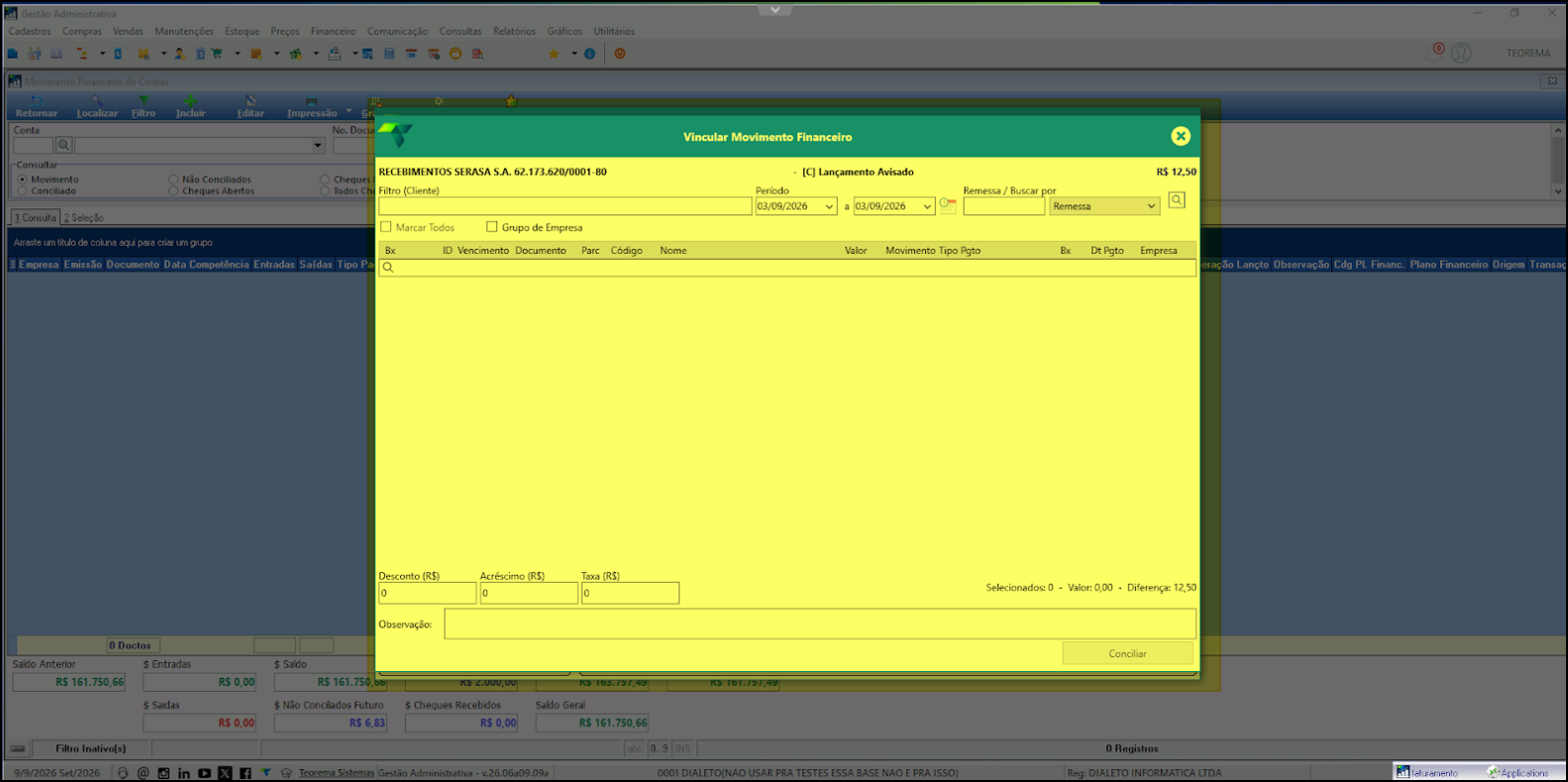1568x782 pixels.
Task: Open the Facebook icon in the status bar
Action: click(245, 773)
